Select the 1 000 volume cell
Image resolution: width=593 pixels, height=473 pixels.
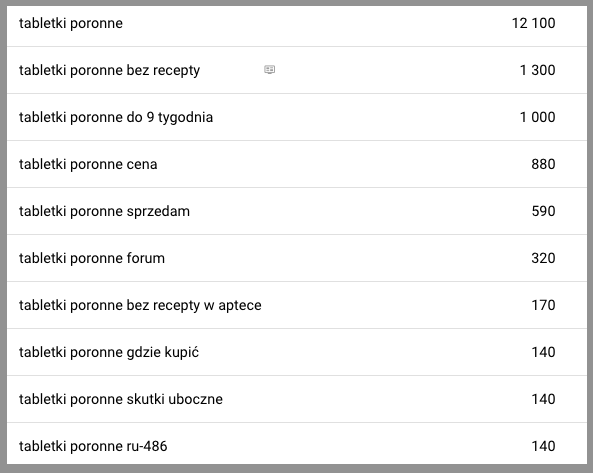coord(537,117)
